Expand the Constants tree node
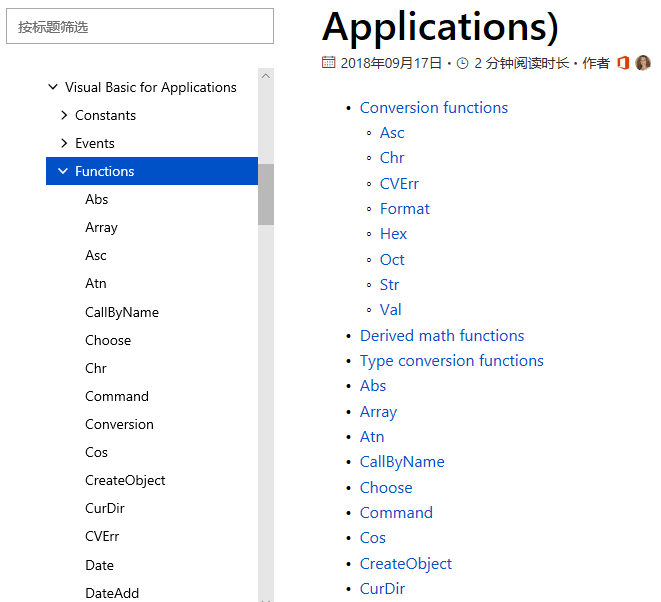This screenshot has width=661, height=602. coord(64,115)
